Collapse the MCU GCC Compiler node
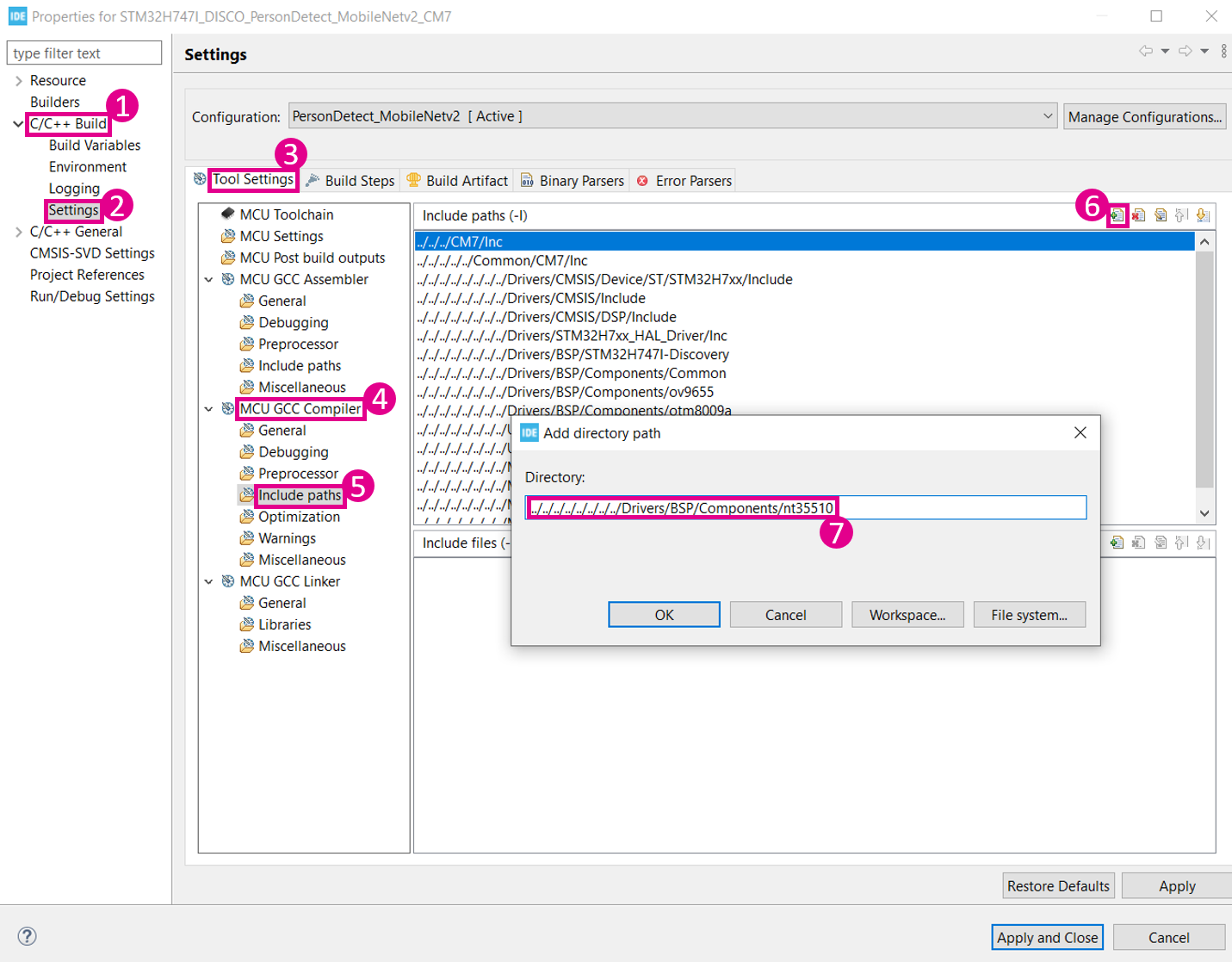Image resolution: width=1232 pixels, height=962 pixels. pos(208,409)
